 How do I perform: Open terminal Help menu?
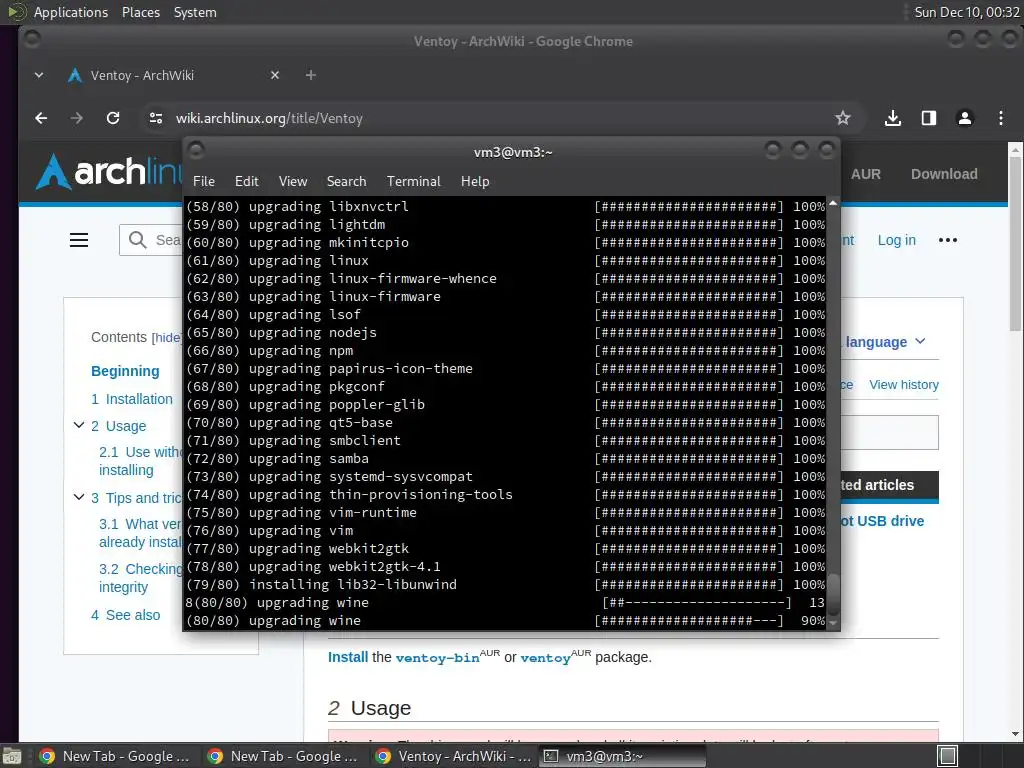475,182
